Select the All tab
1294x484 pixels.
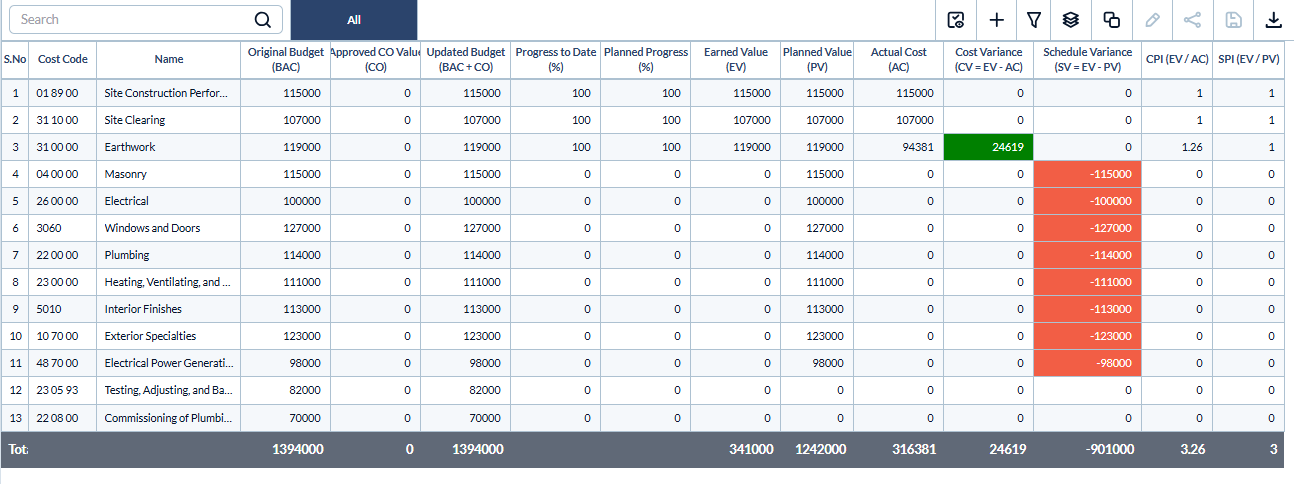tap(354, 20)
